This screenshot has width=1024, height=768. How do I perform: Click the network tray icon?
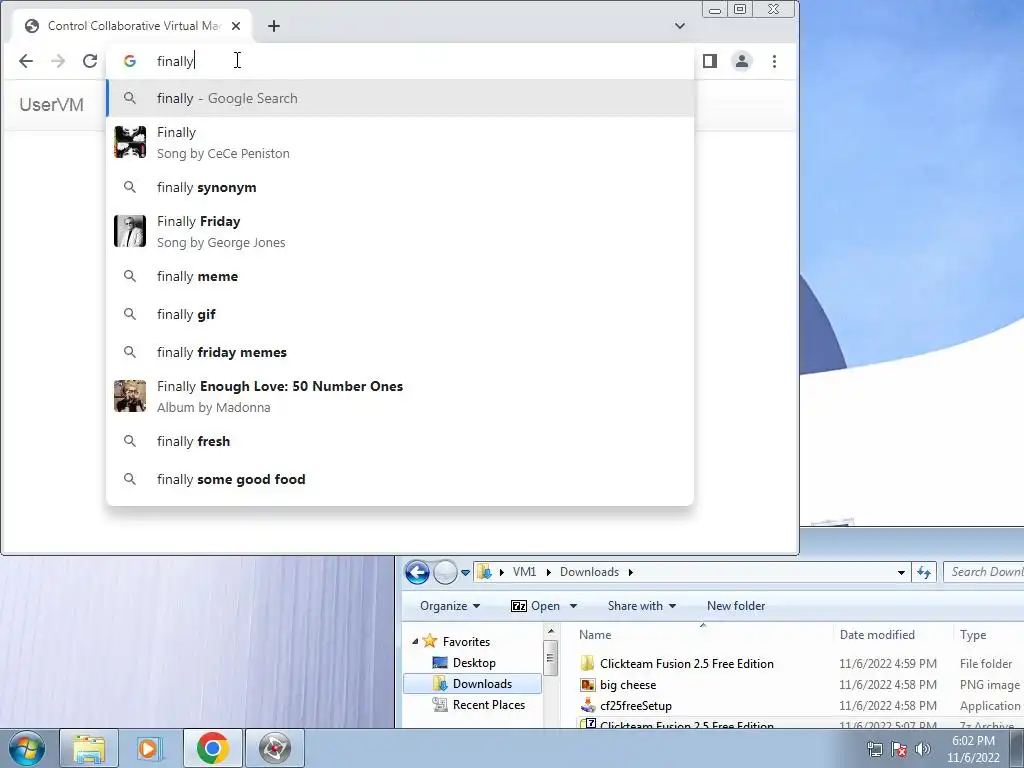(874, 749)
